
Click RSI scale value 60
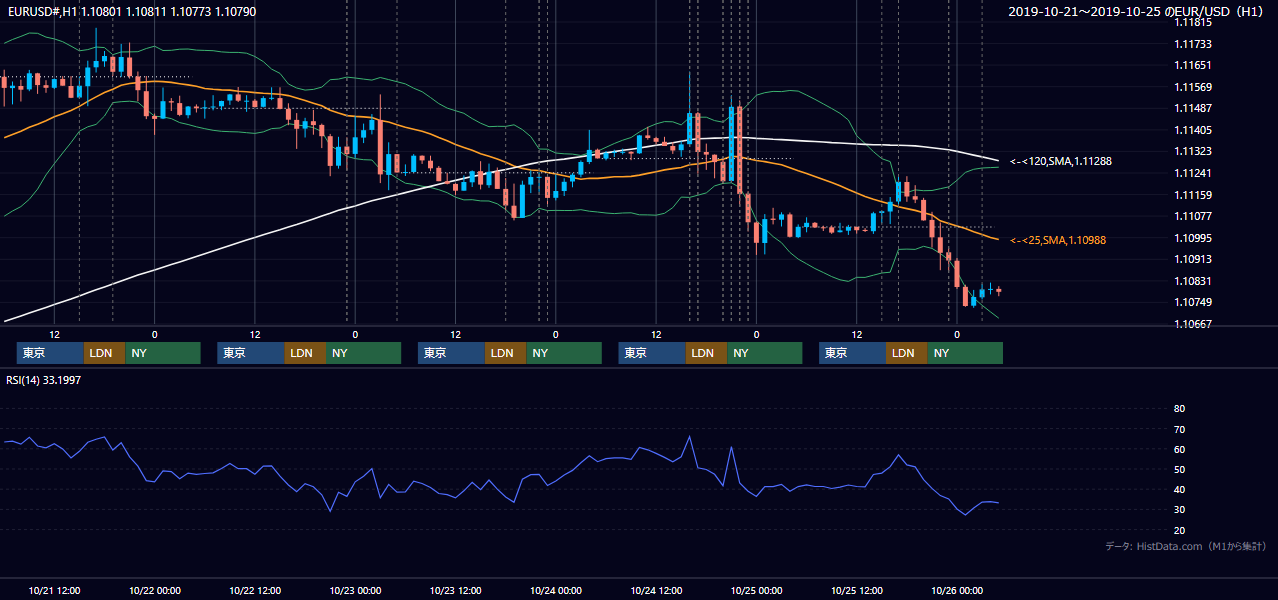1179,449
